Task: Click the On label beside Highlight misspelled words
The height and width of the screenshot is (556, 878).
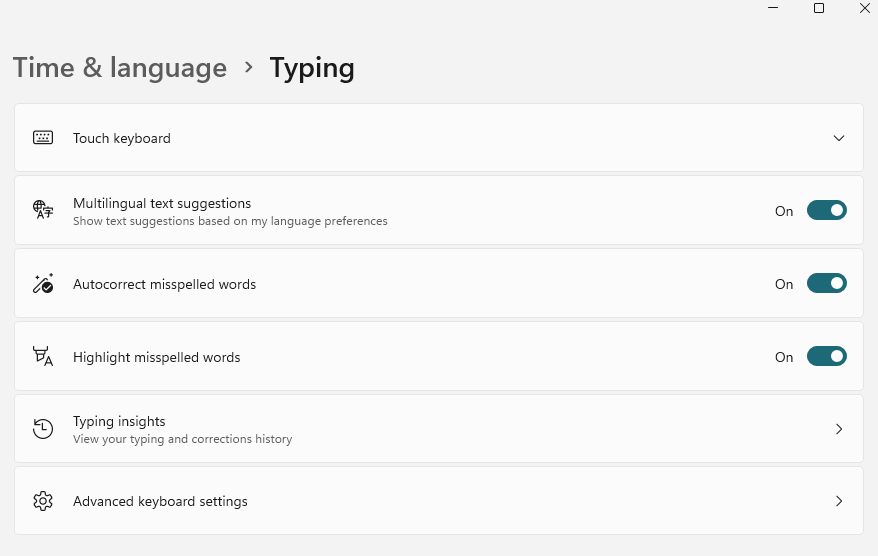Action: 784,357
